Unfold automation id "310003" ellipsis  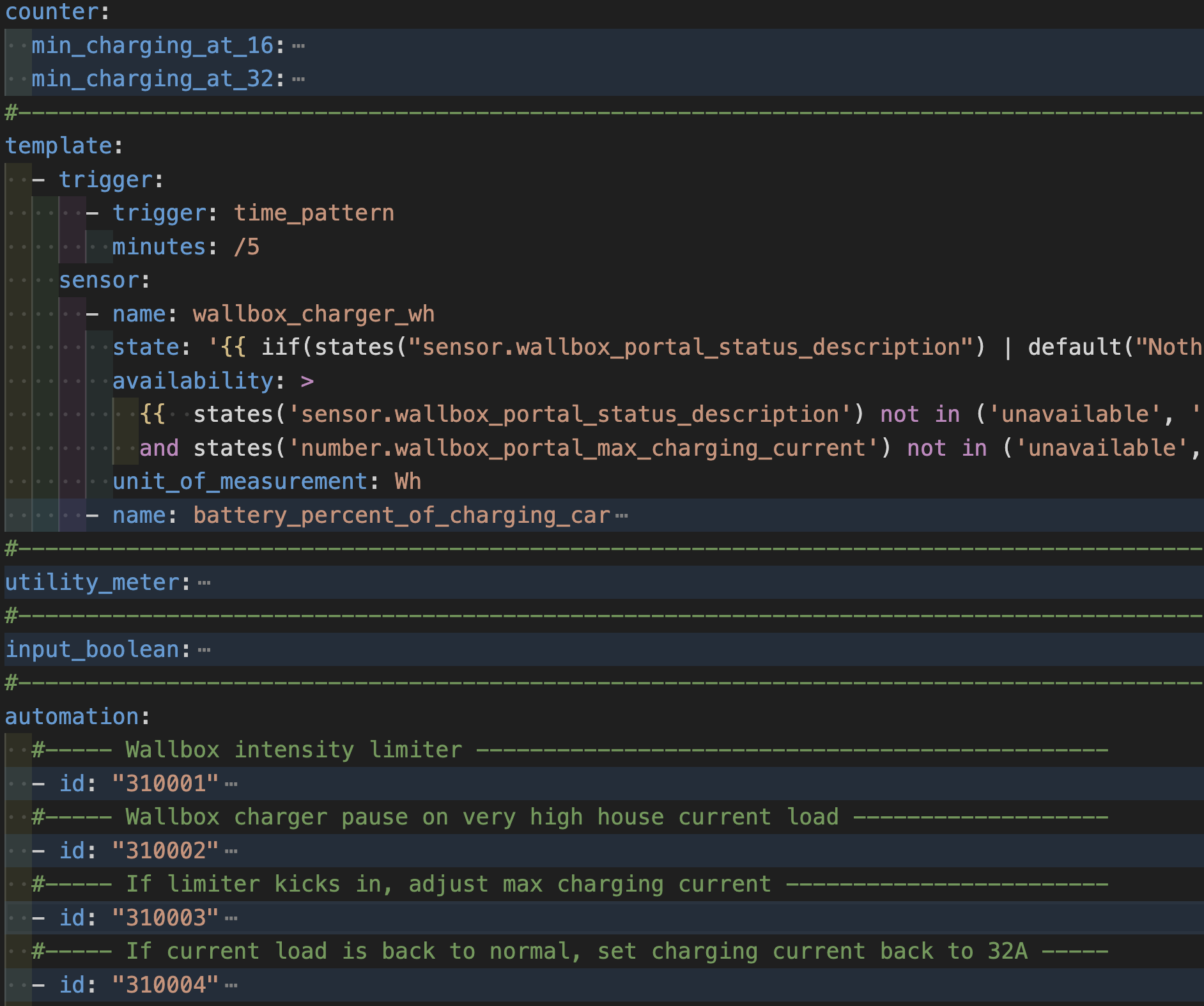tap(231, 918)
